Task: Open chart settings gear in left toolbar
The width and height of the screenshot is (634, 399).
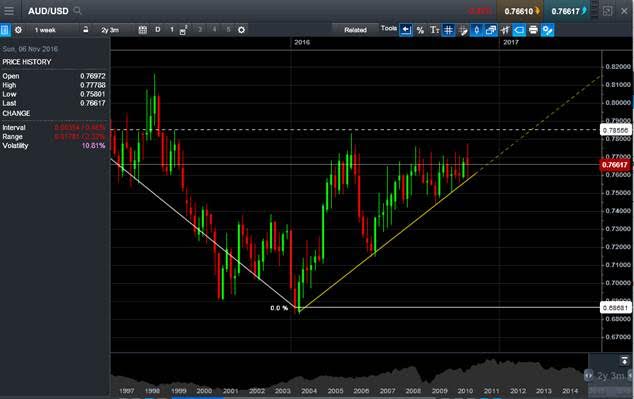Action: (x=18, y=30)
